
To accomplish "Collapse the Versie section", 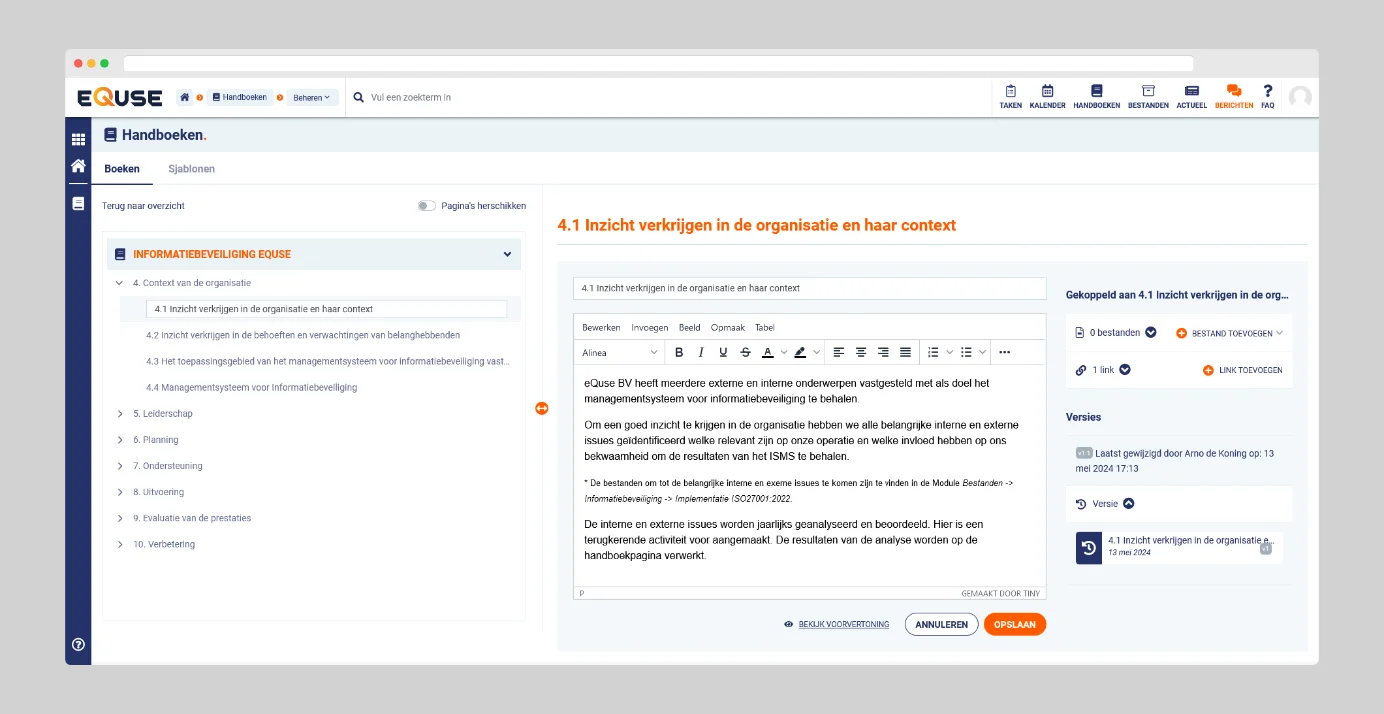I will pyautogui.click(x=1129, y=504).
